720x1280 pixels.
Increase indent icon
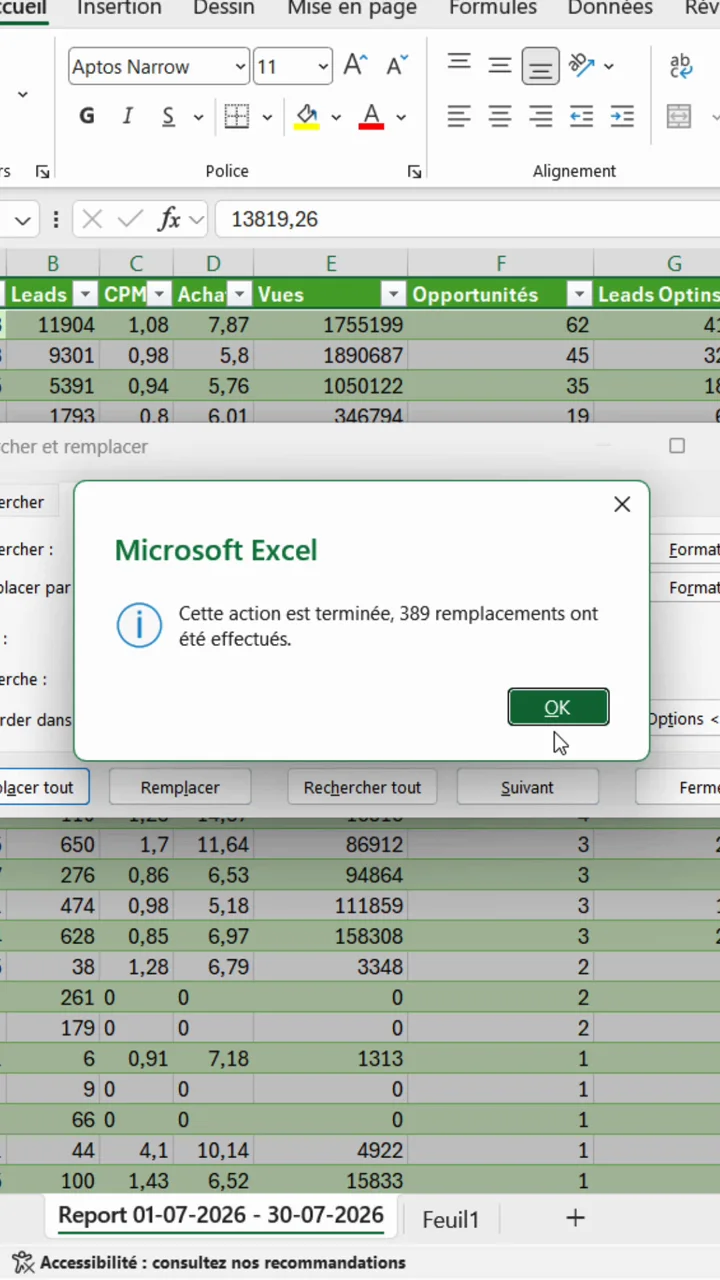click(x=622, y=116)
